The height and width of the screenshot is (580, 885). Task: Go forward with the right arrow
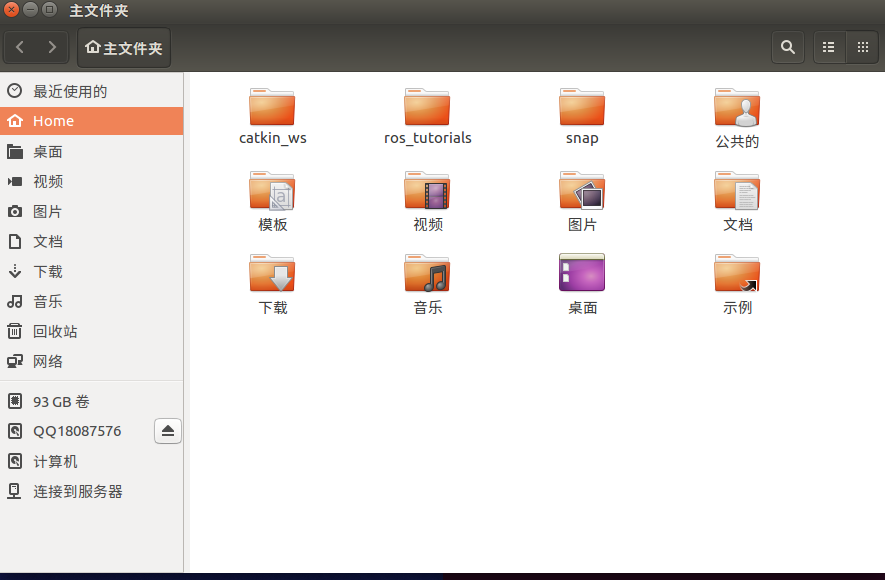coord(52,47)
